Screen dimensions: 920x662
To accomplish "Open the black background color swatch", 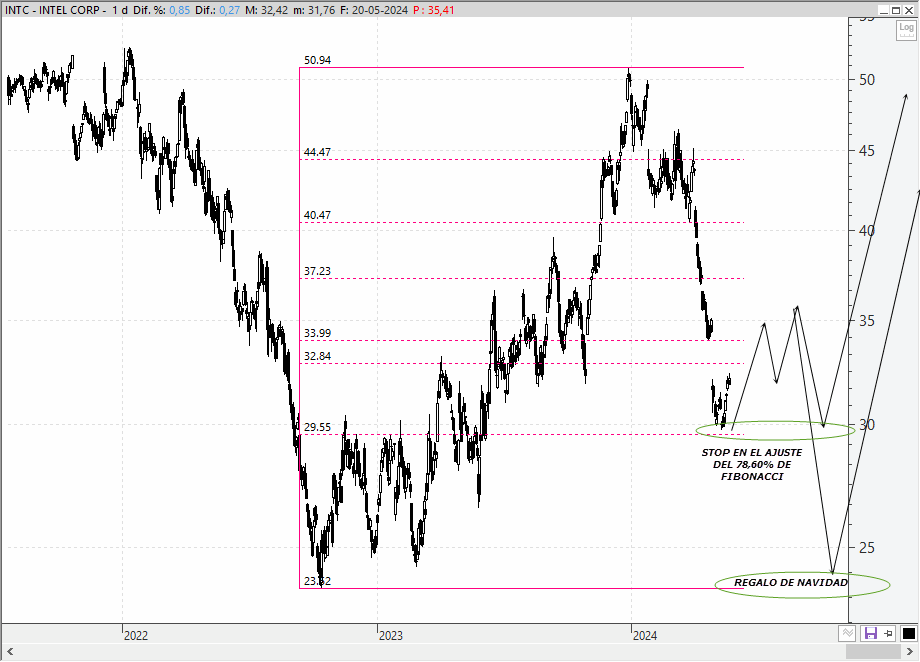I will [908, 633].
